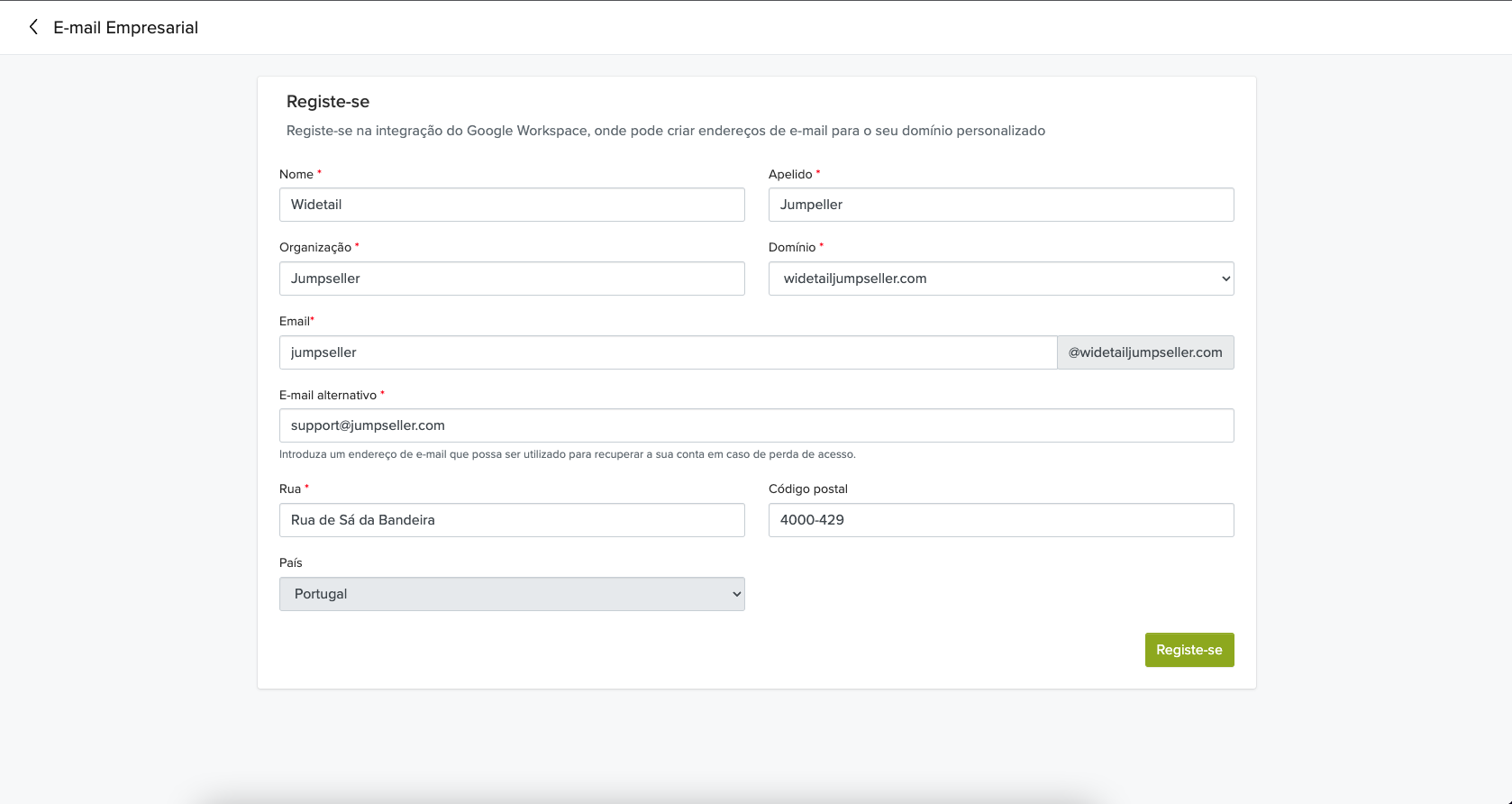Click the Apelido field containing Jumpeller
1512x804 pixels.
[x=1000, y=205]
